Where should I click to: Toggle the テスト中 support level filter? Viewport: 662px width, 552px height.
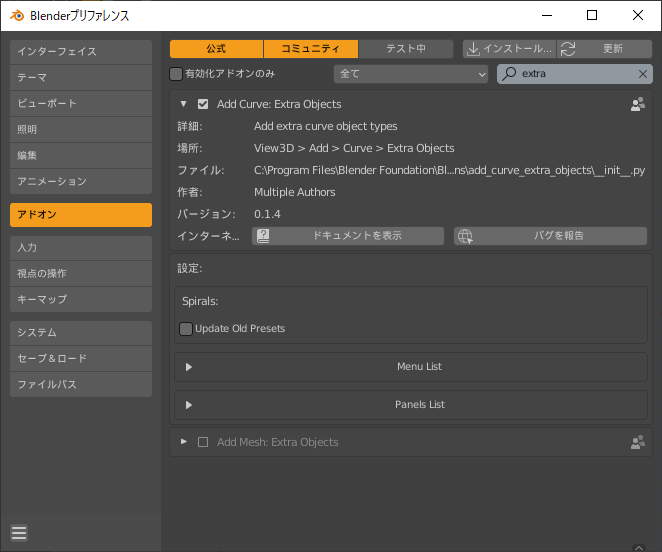[406, 49]
